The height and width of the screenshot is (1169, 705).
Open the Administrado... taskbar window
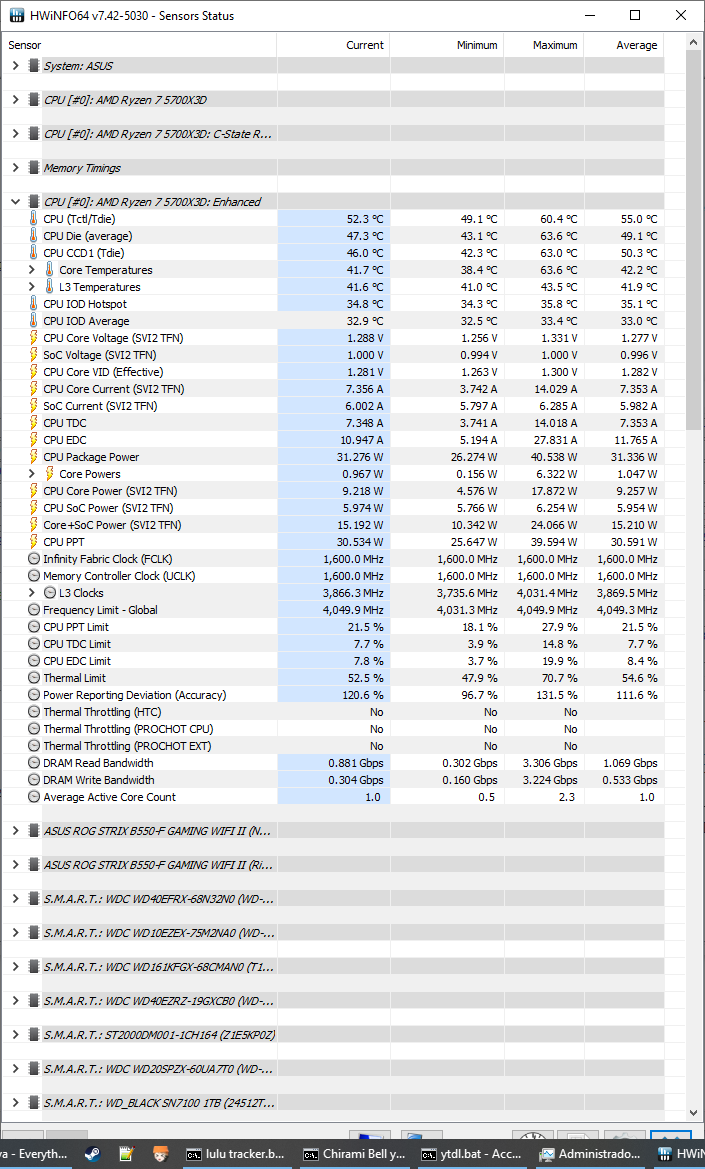pyautogui.click(x=588, y=1153)
